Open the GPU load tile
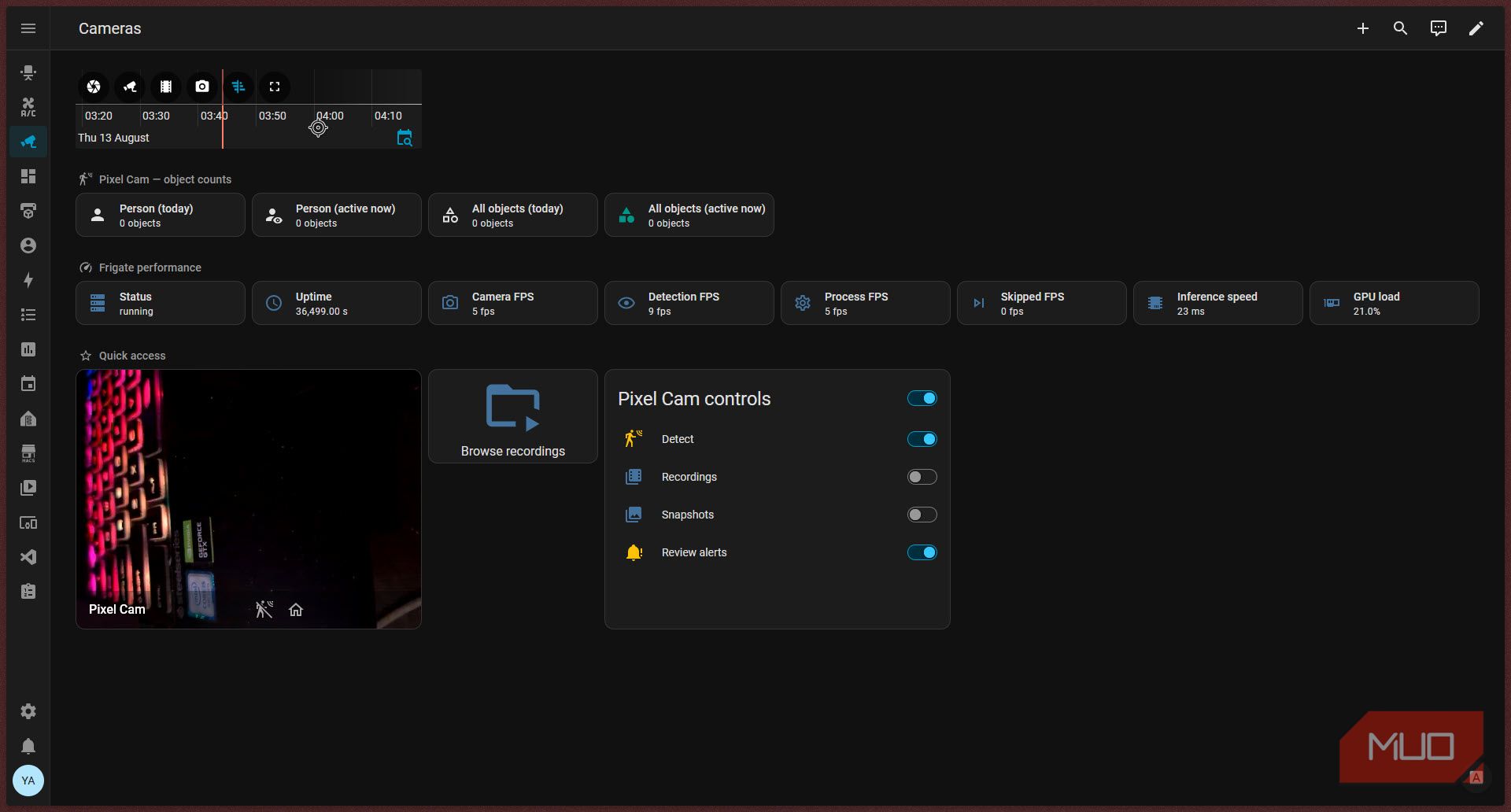The height and width of the screenshot is (812, 1511). tap(1395, 303)
